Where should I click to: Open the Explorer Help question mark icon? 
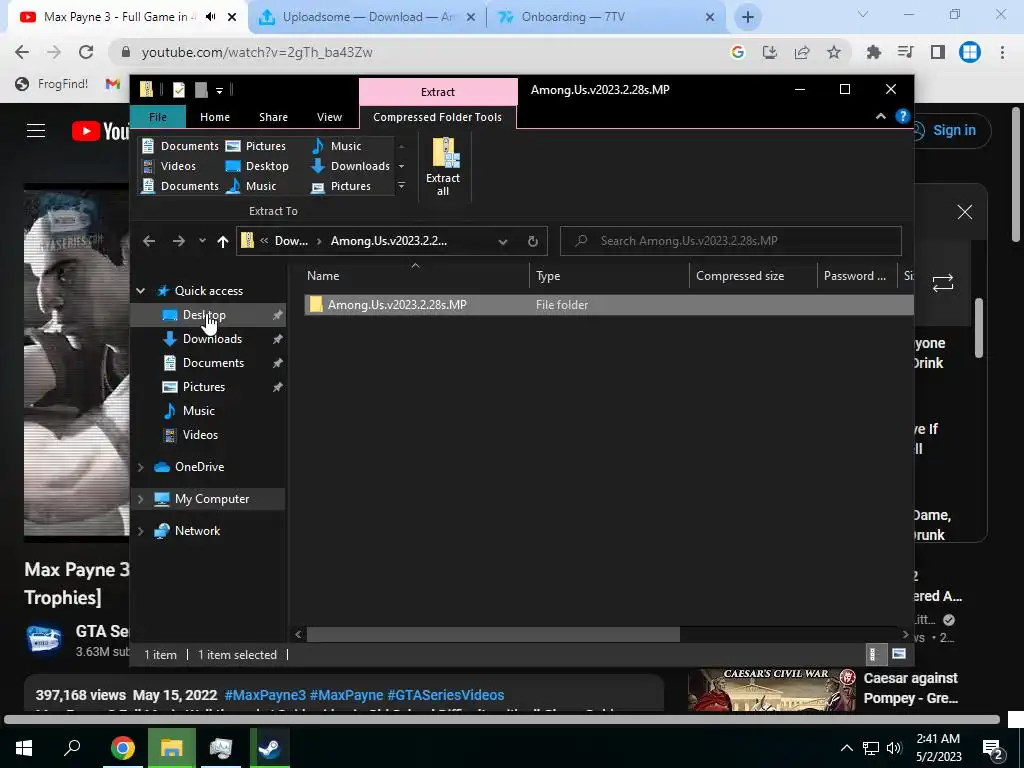[903, 116]
